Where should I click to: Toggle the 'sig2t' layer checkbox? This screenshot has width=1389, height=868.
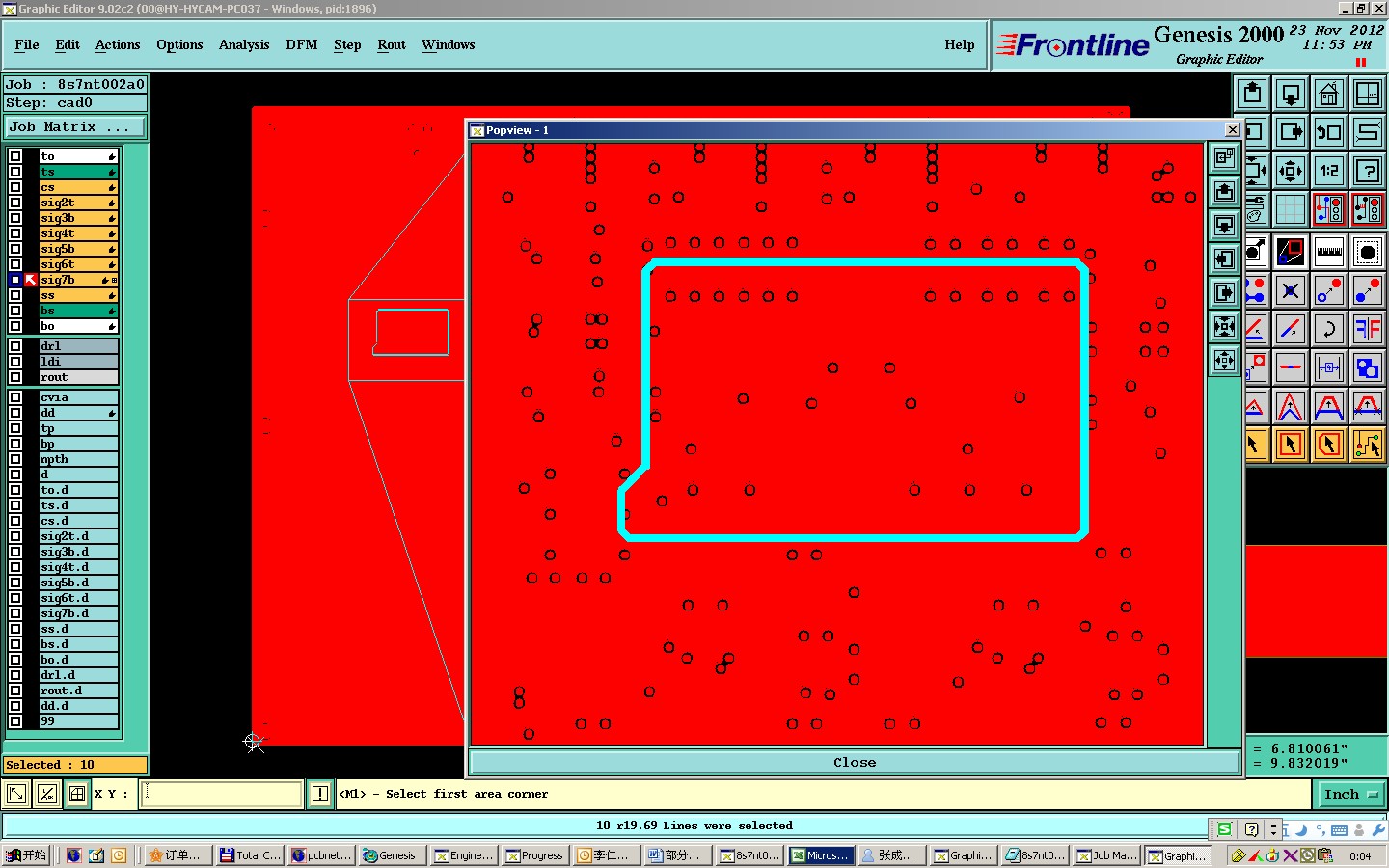(x=15, y=203)
